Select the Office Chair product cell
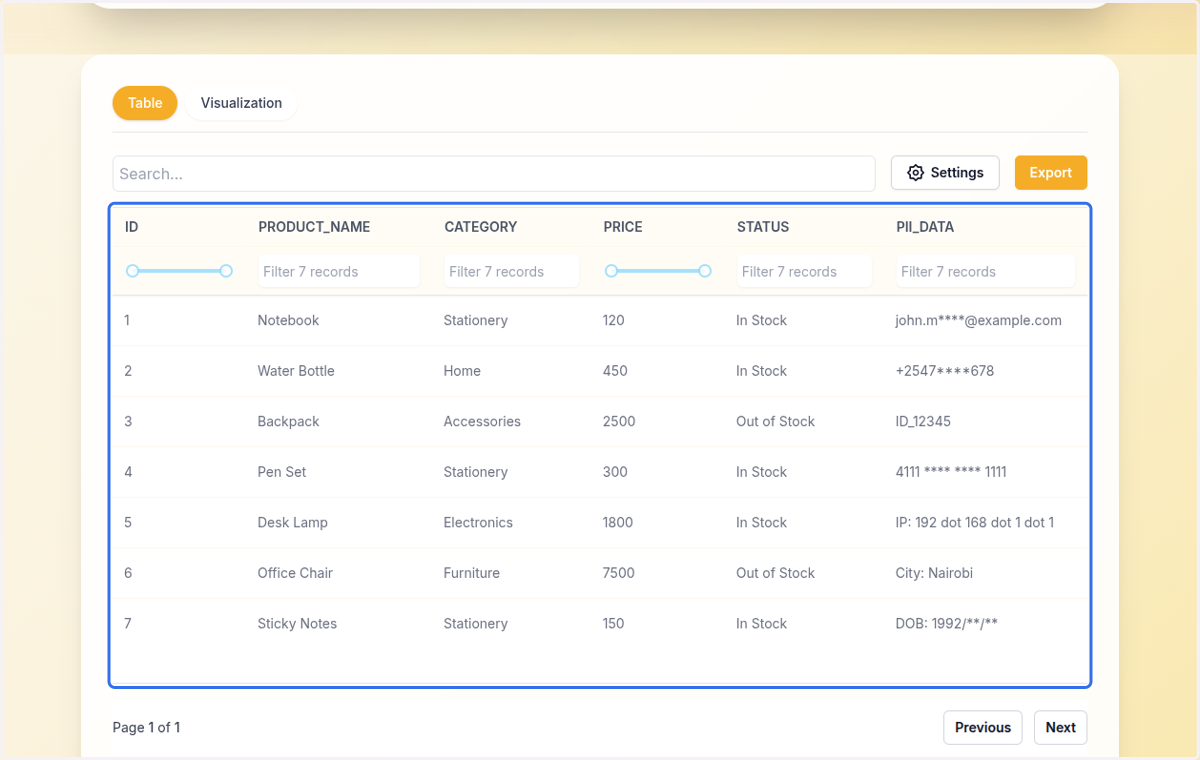The width and height of the screenshot is (1200, 760). 295,573
